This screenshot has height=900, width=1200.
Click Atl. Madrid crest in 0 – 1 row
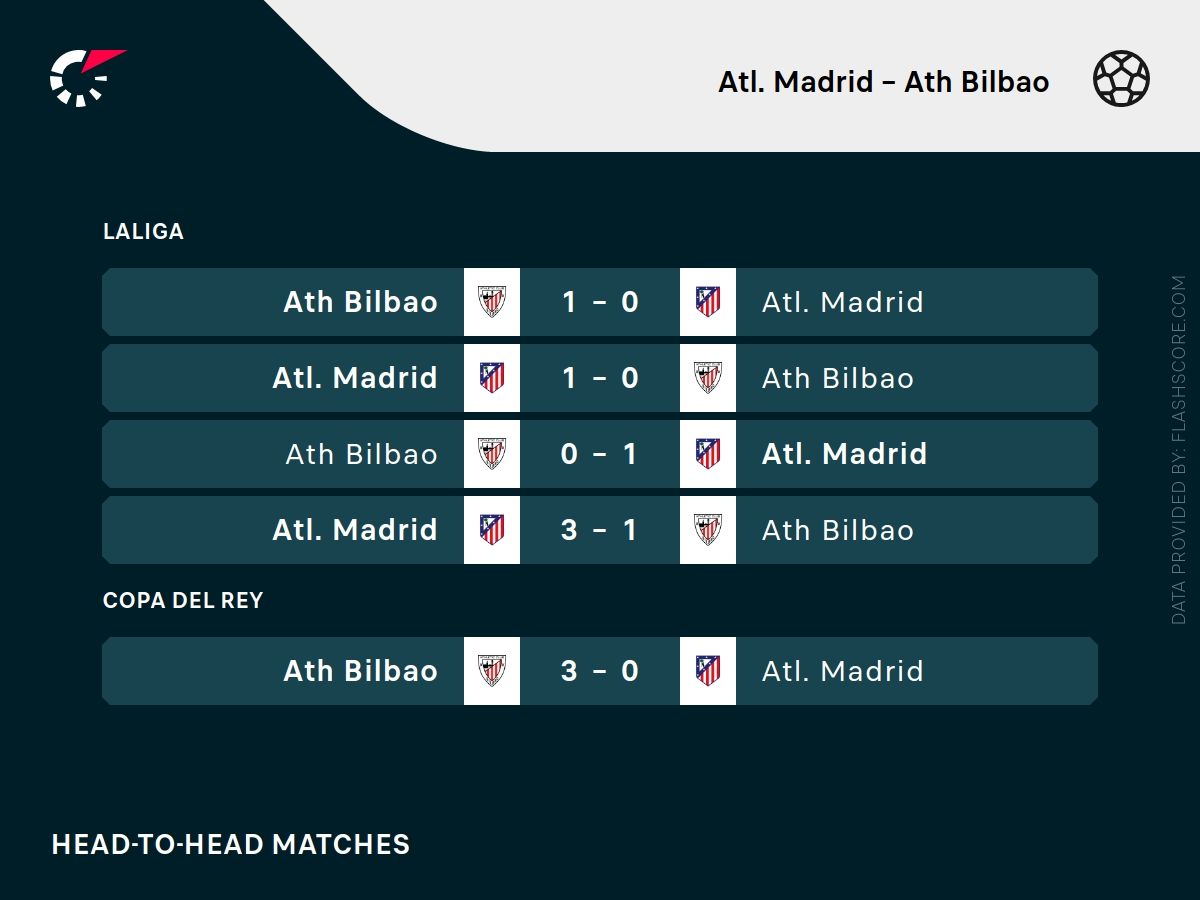pyautogui.click(x=708, y=454)
